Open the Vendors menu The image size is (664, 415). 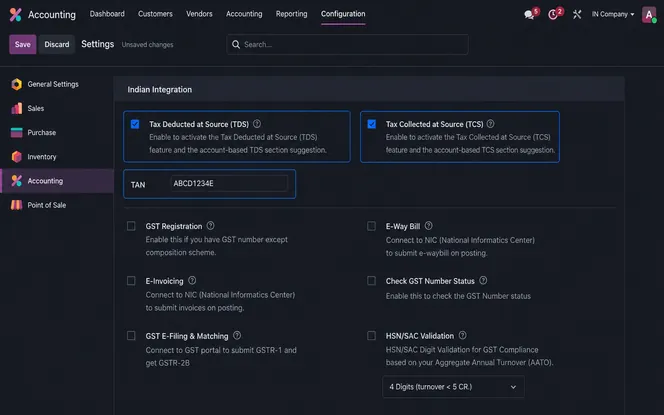coord(199,14)
